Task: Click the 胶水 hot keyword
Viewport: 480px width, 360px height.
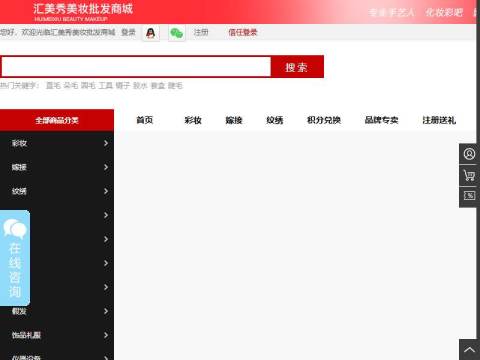Action: point(140,86)
